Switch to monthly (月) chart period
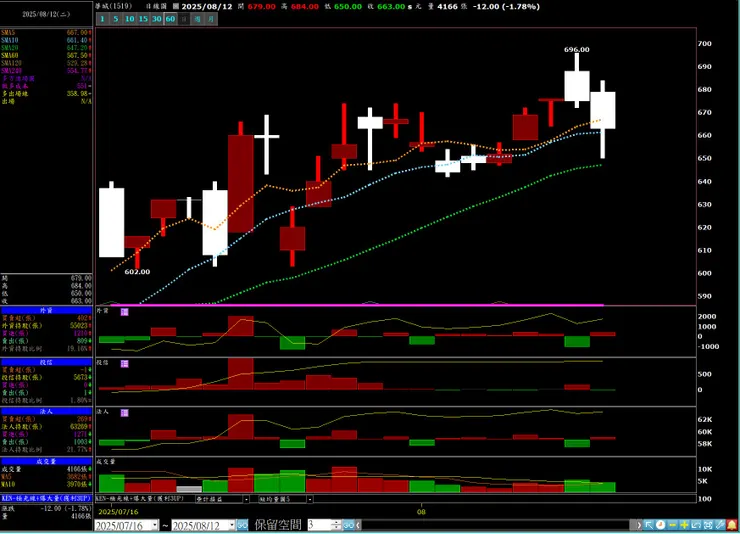740x534 pixels. pyautogui.click(x=211, y=19)
